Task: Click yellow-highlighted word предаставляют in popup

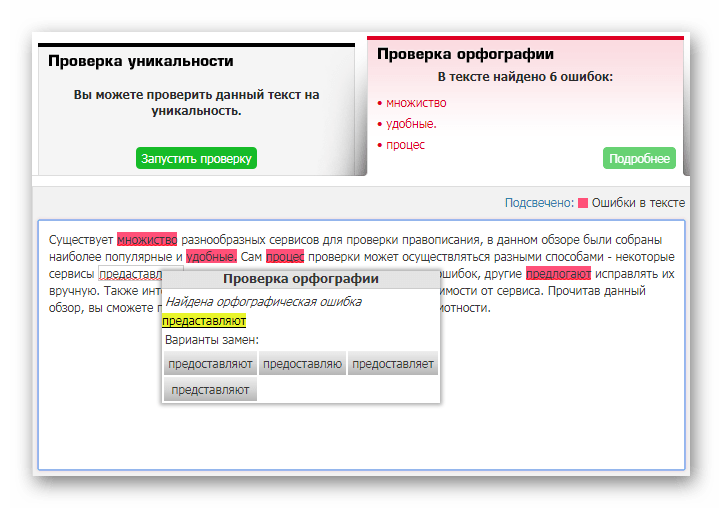Action: pyautogui.click(x=204, y=321)
